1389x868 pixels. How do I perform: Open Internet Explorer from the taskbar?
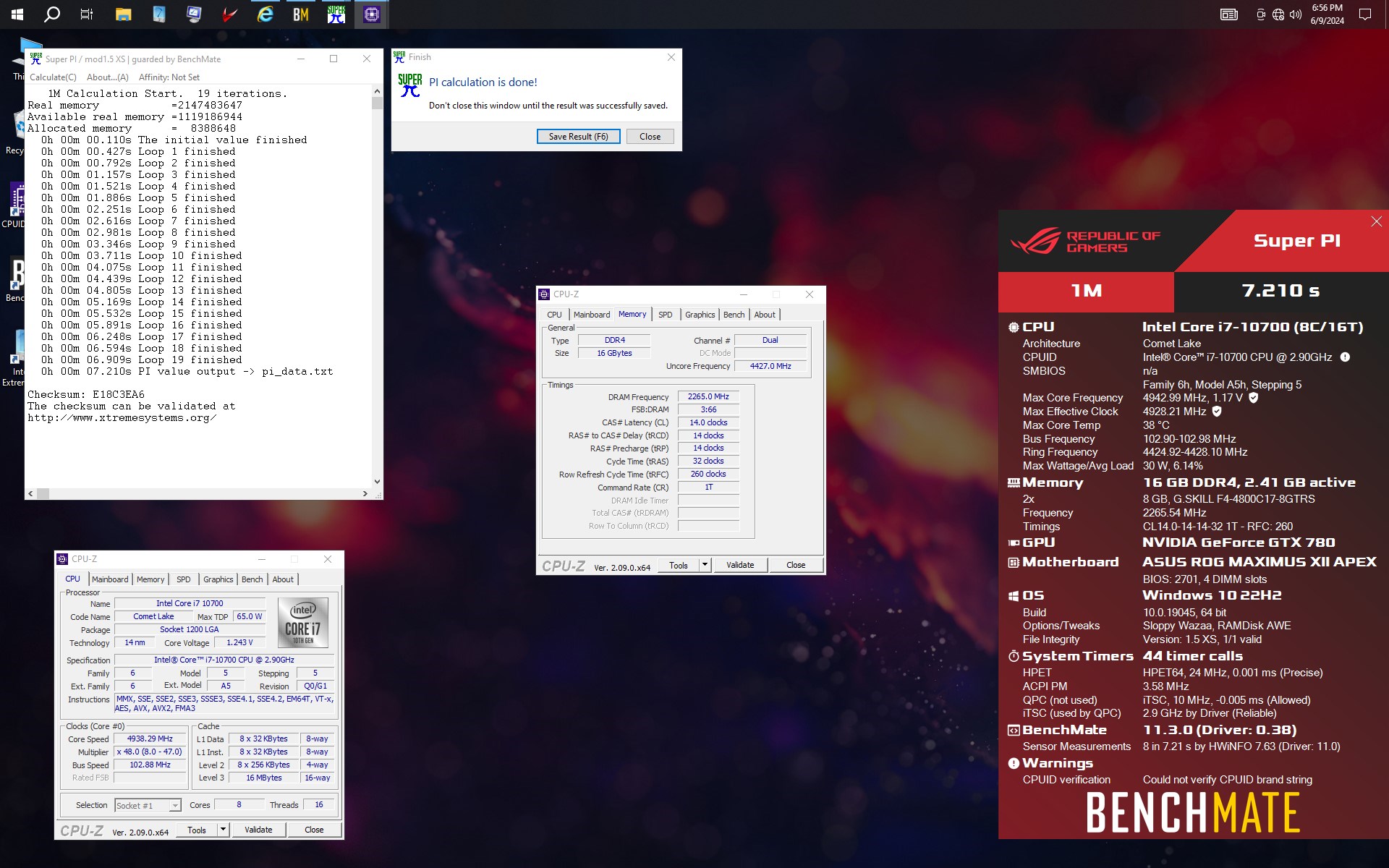(x=266, y=14)
